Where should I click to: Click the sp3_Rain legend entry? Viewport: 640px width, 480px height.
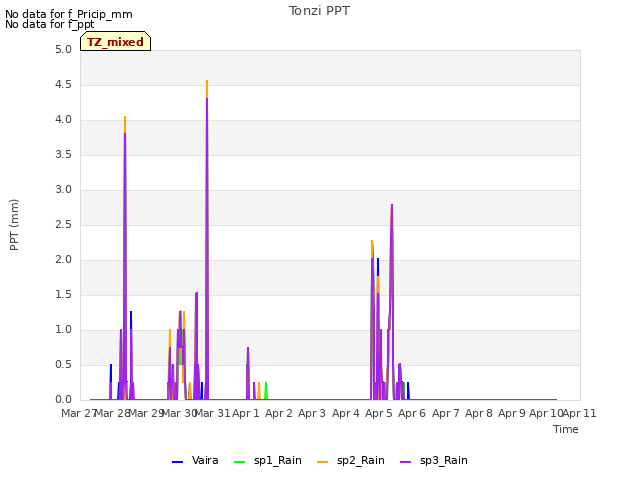[x=433, y=460]
